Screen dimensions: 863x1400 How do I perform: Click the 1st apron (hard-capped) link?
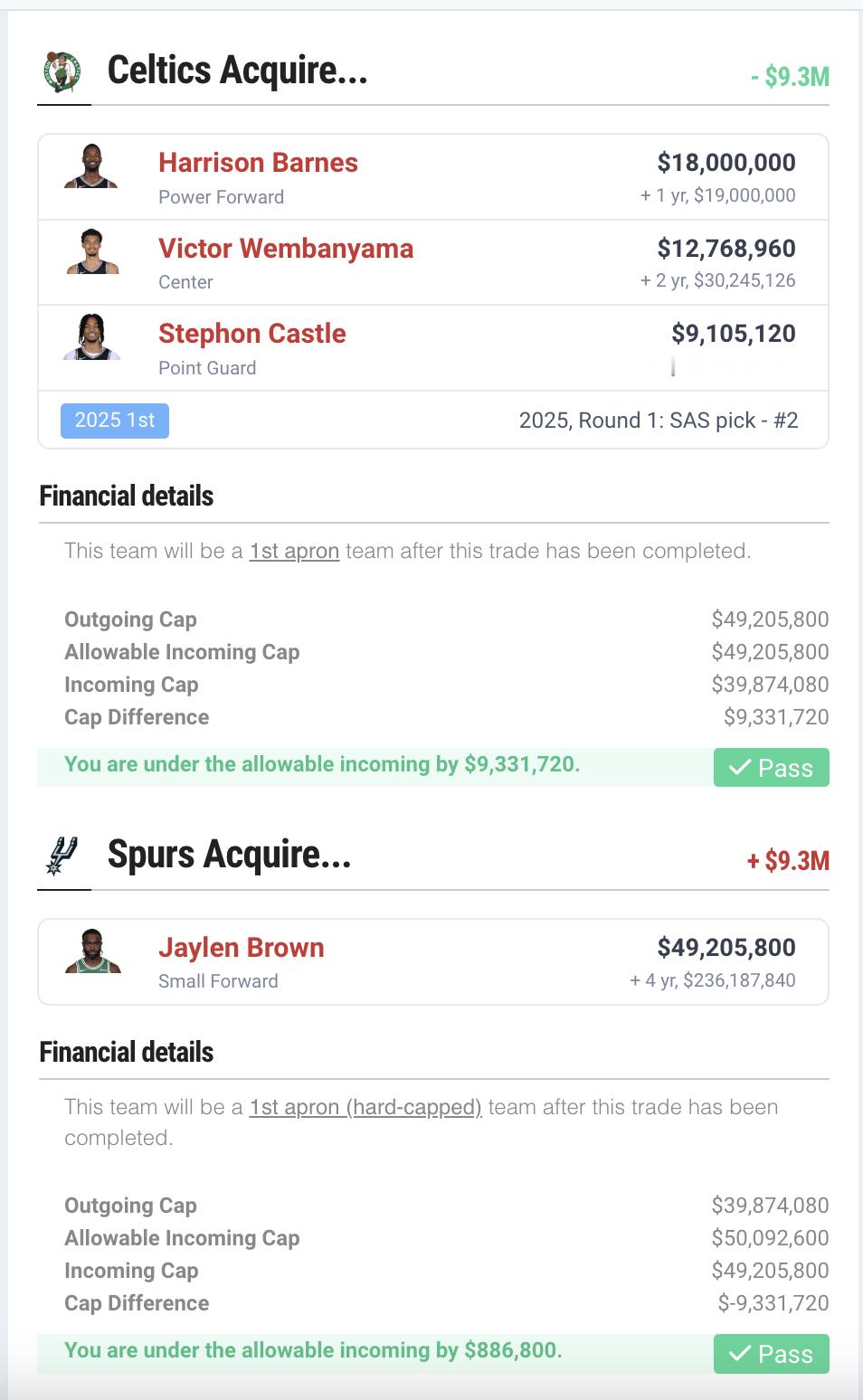365,1107
